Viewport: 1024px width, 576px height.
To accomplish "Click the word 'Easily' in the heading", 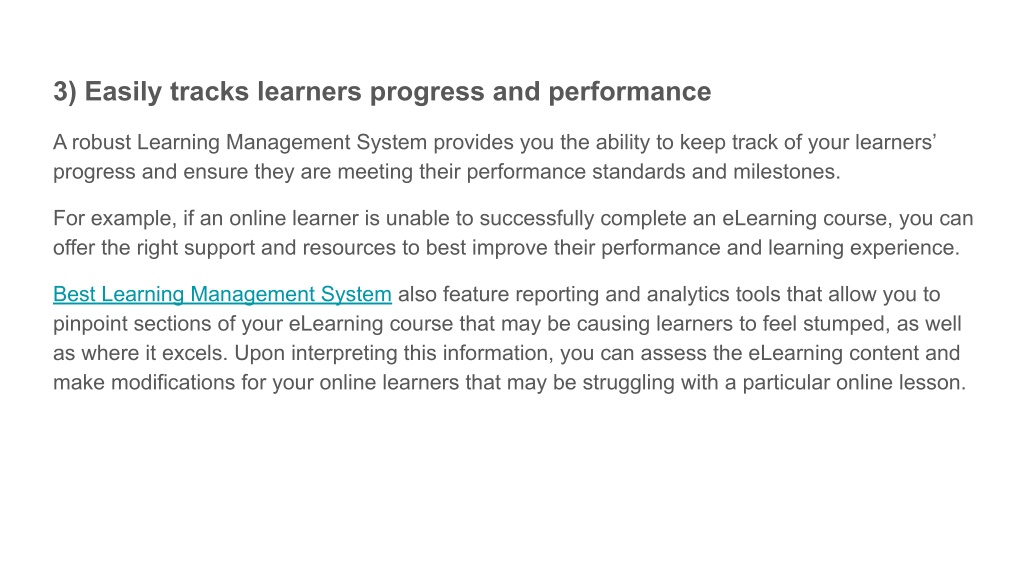I will pos(123,92).
